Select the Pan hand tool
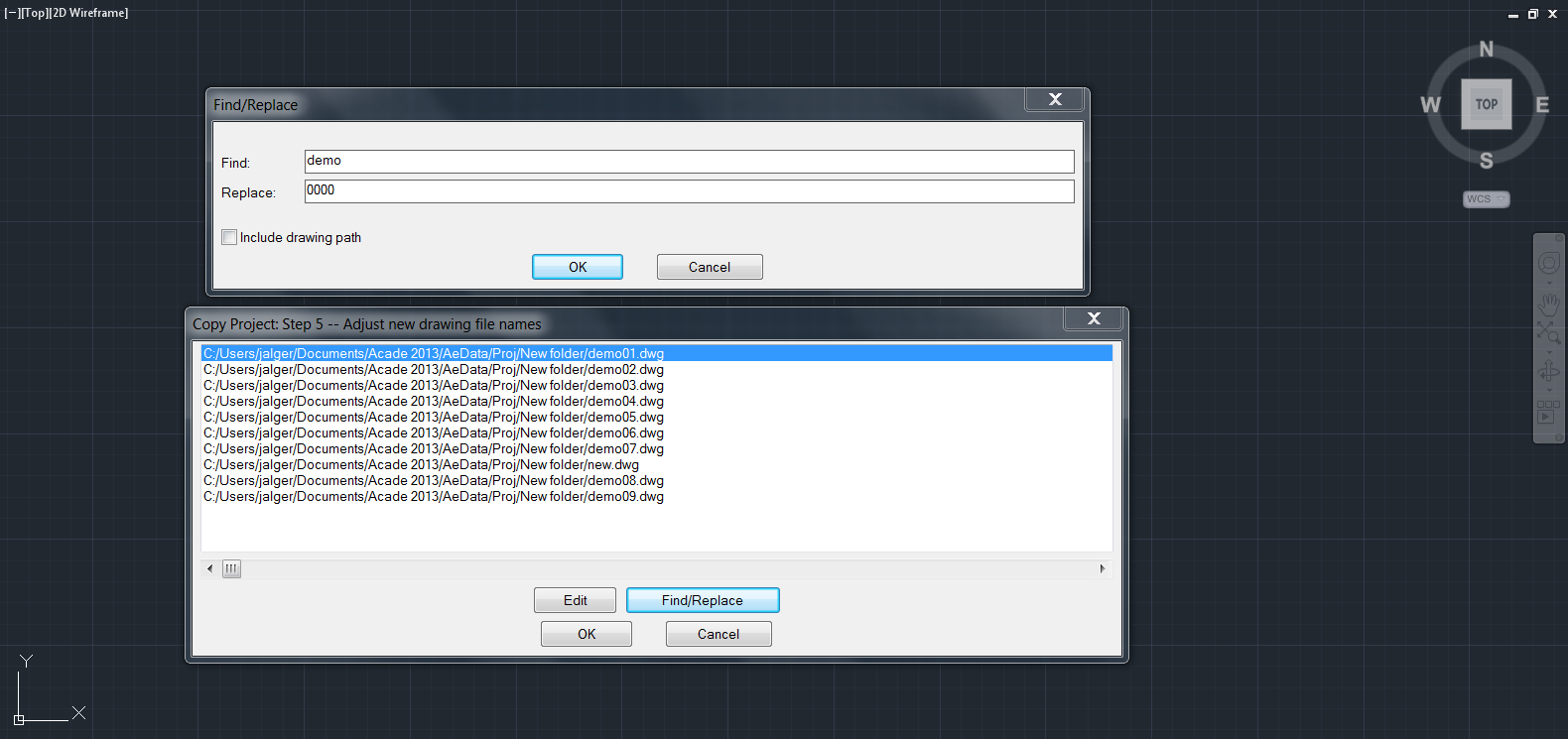Image resolution: width=1568 pixels, height=739 pixels. click(x=1549, y=306)
